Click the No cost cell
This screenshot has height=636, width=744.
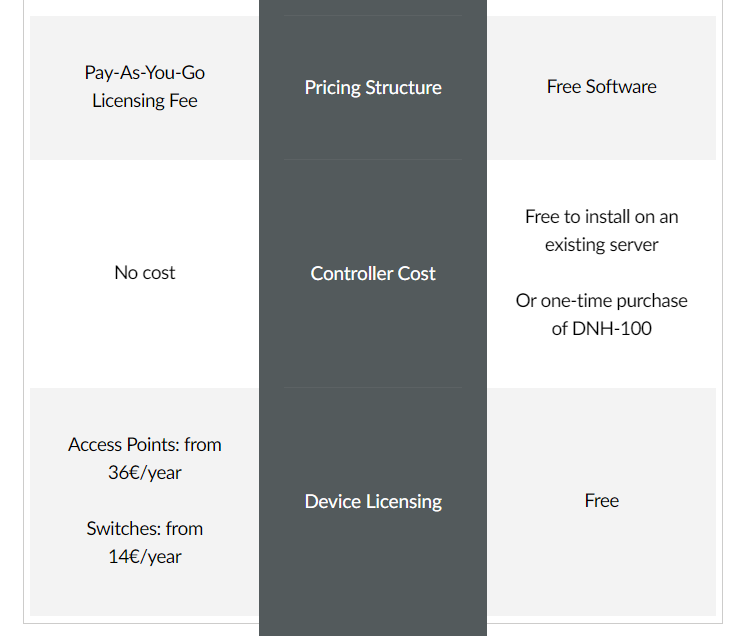(145, 273)
